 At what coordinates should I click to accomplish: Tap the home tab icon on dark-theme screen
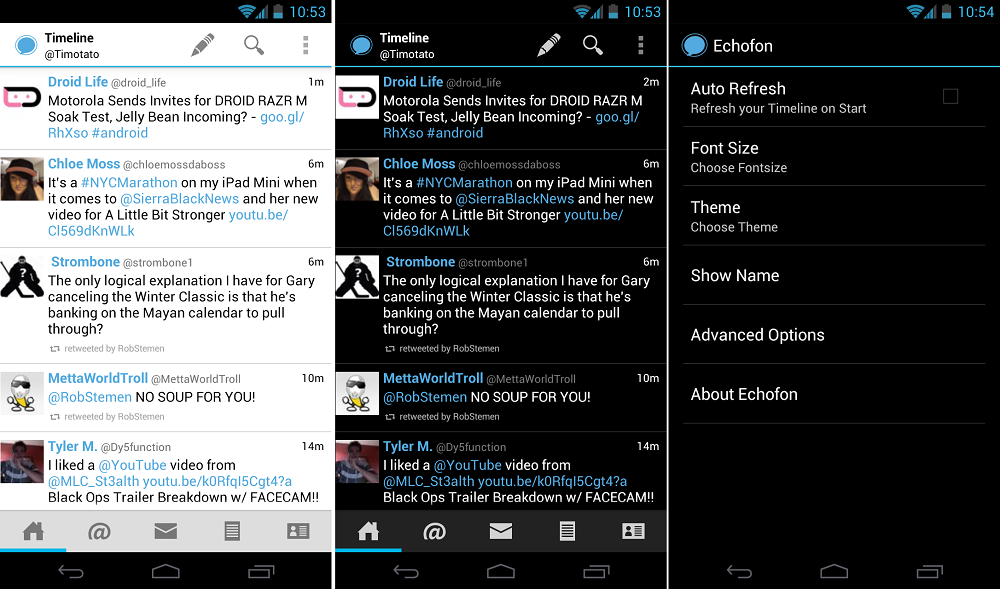tap(368, 531)
